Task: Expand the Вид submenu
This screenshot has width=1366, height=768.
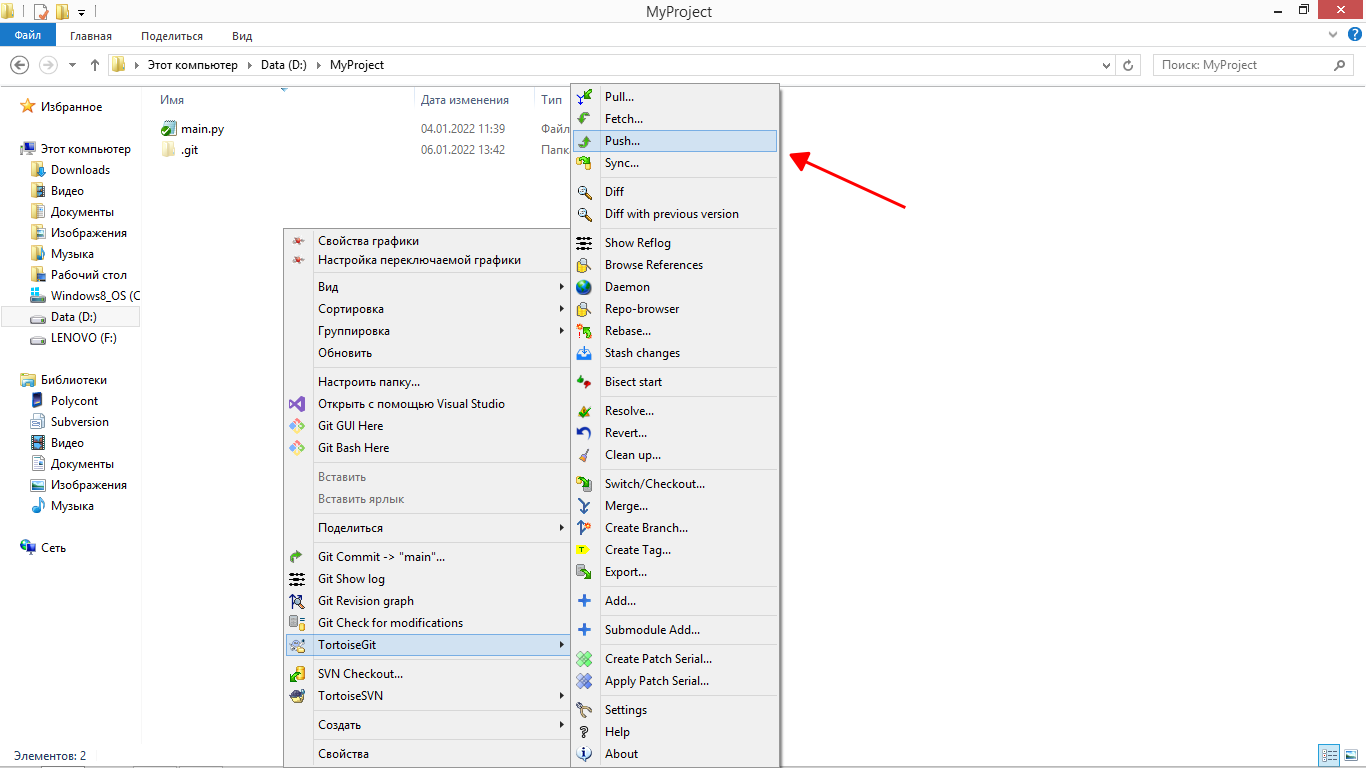Action: point(427,287)
